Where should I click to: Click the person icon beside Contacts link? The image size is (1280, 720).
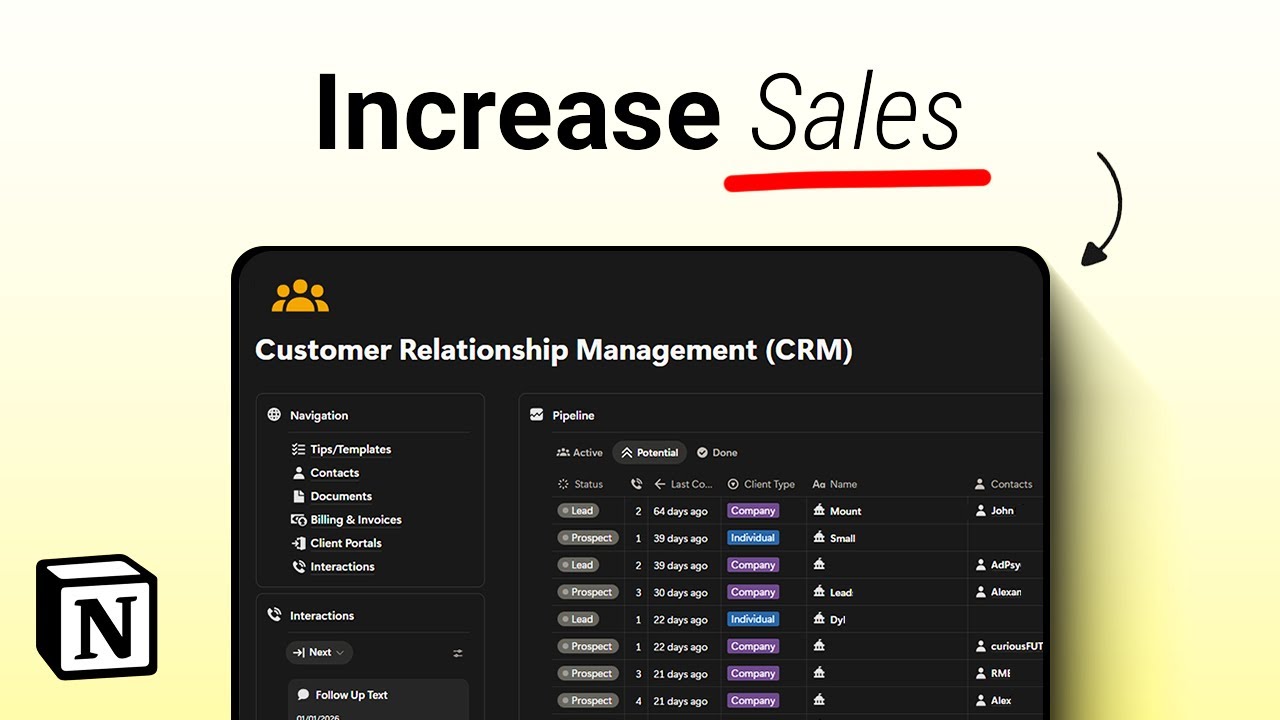click(x=298, y=473)
